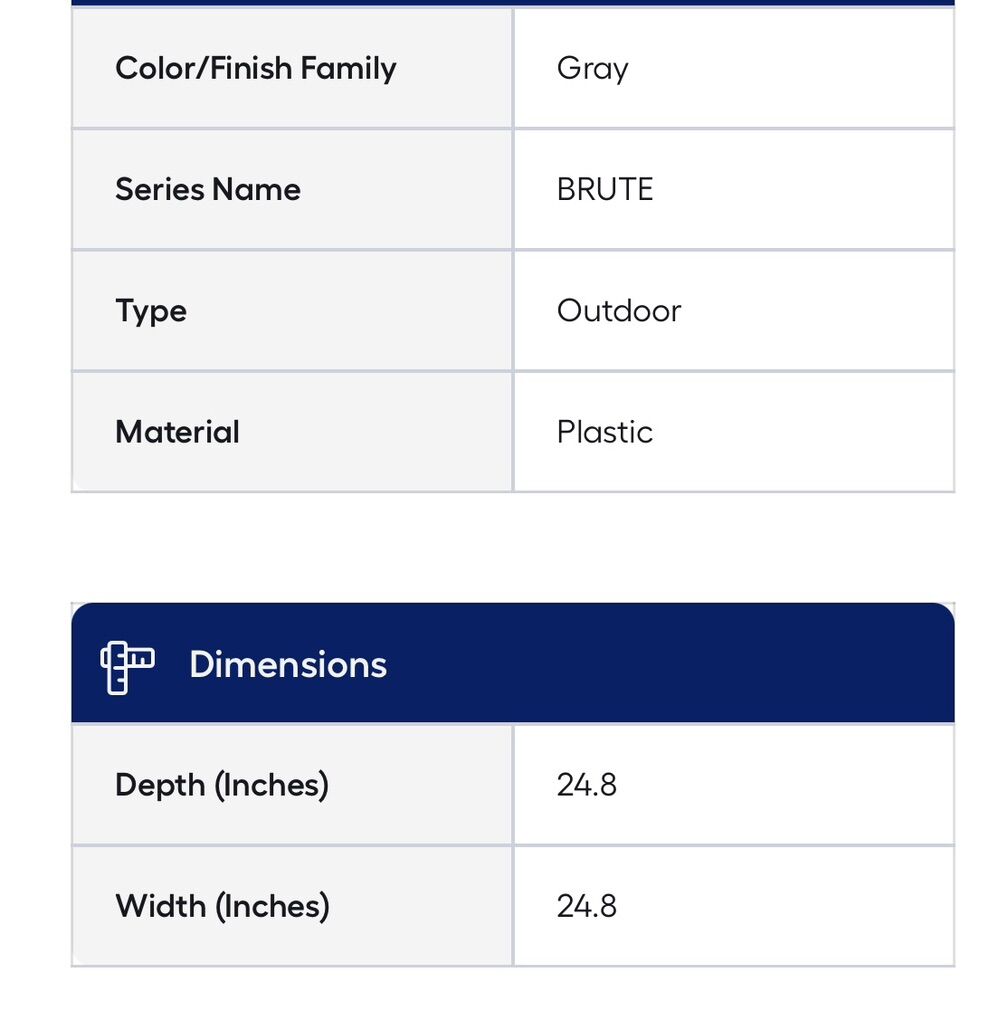Viewport: 1008px width, 1020px height.
Task: Select the Plastic material value
Action: click(x=604, y=432)
